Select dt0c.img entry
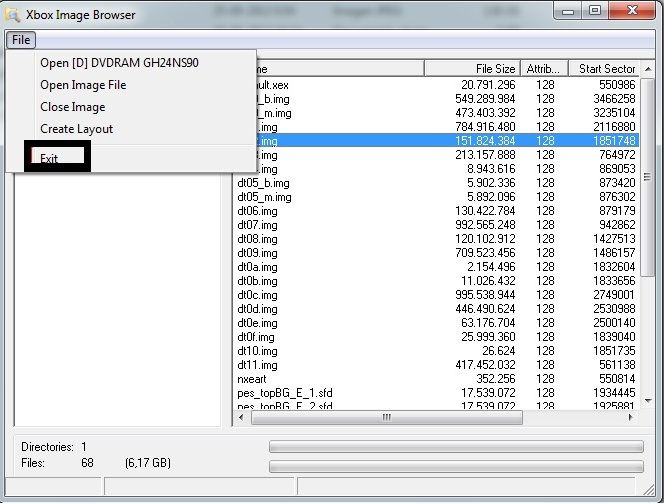Screen dimensions: 664x504 click(436, 295)
